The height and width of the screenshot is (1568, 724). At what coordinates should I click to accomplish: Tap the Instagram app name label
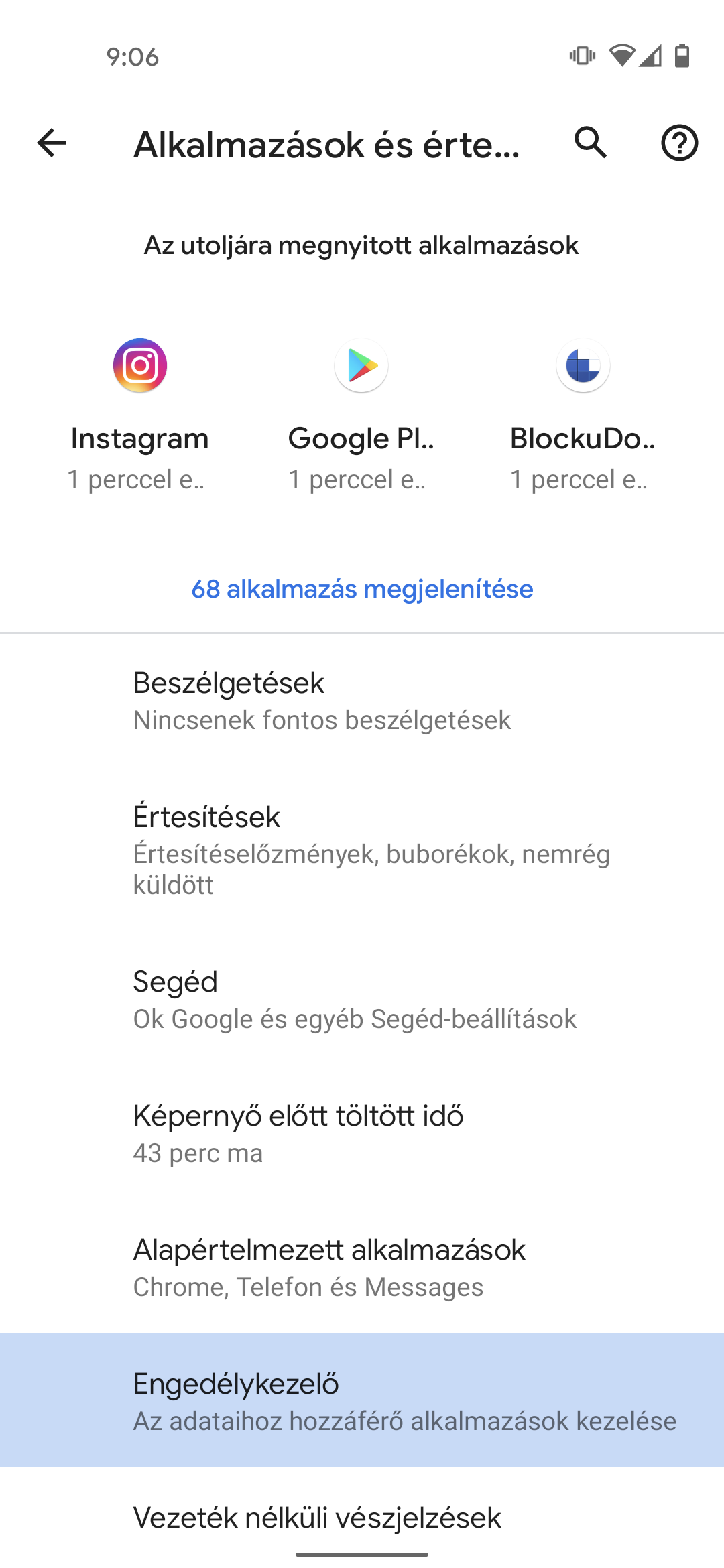140,439
